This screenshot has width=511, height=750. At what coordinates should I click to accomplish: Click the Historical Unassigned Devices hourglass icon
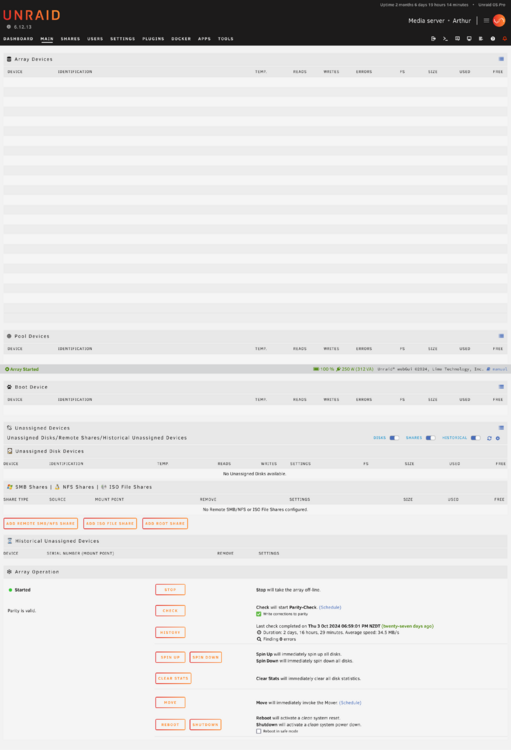[x=10, y=541]
